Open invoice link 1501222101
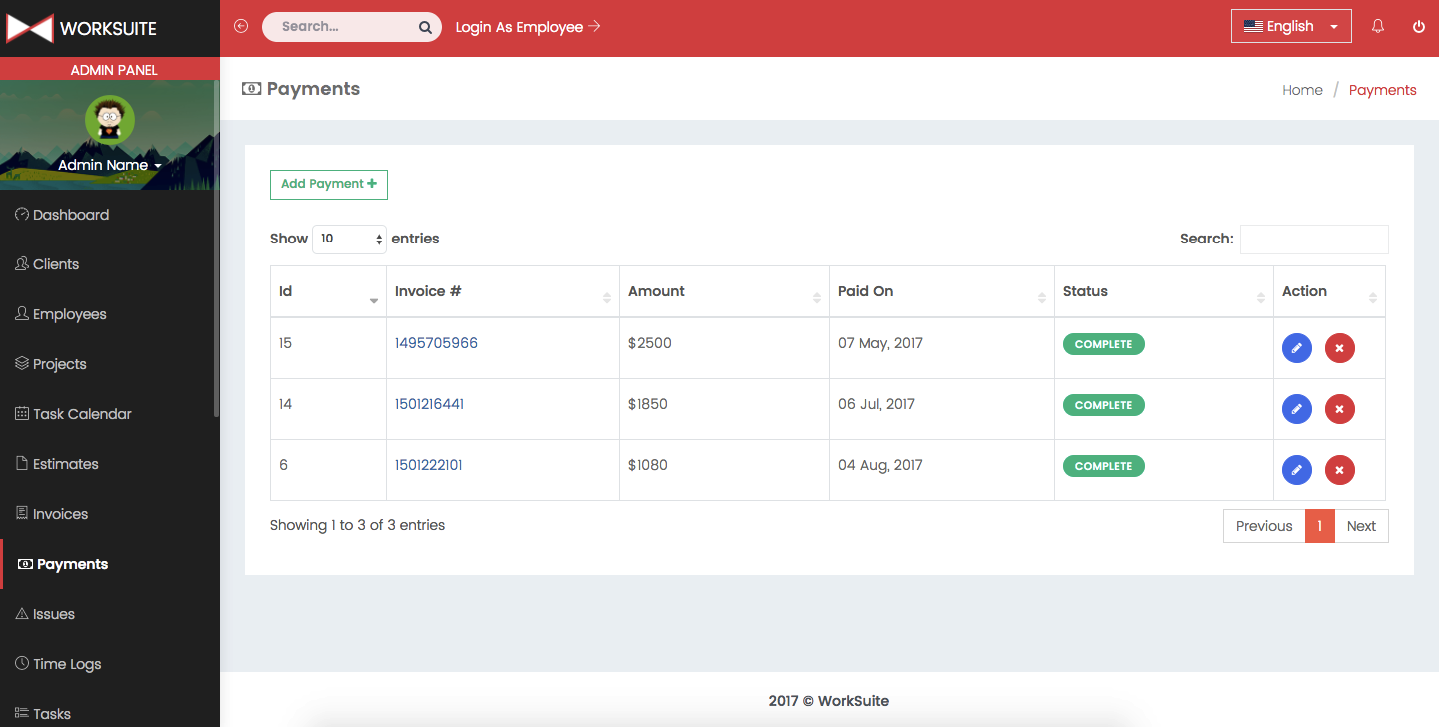 pyautogui.click(x=428, y=465)
